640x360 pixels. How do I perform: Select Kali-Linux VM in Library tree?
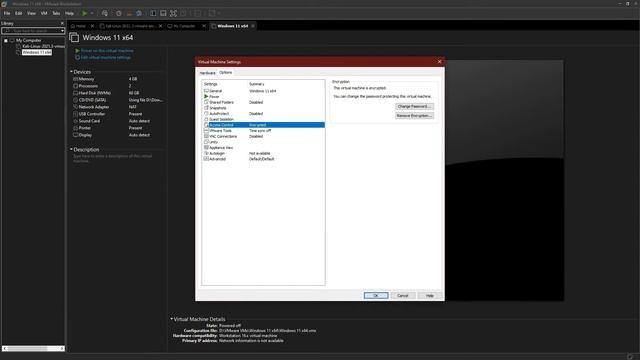click(x=43, y=47)
